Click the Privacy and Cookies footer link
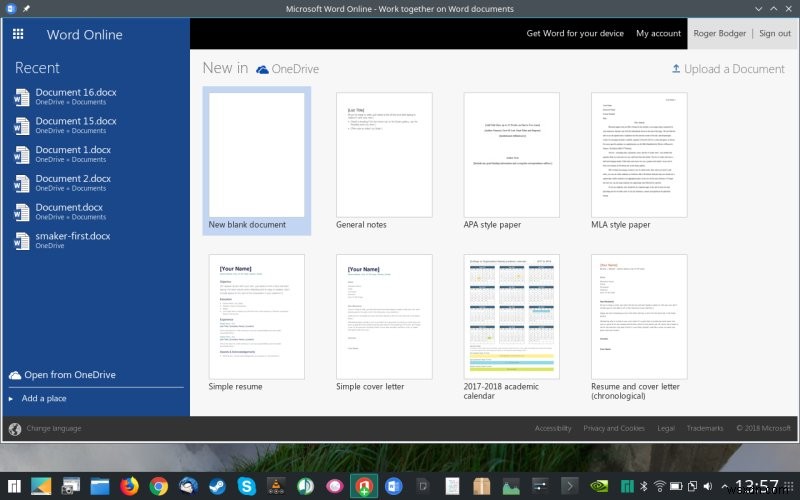The width and height of the screenshot is (800, 500). coord(614,428)
